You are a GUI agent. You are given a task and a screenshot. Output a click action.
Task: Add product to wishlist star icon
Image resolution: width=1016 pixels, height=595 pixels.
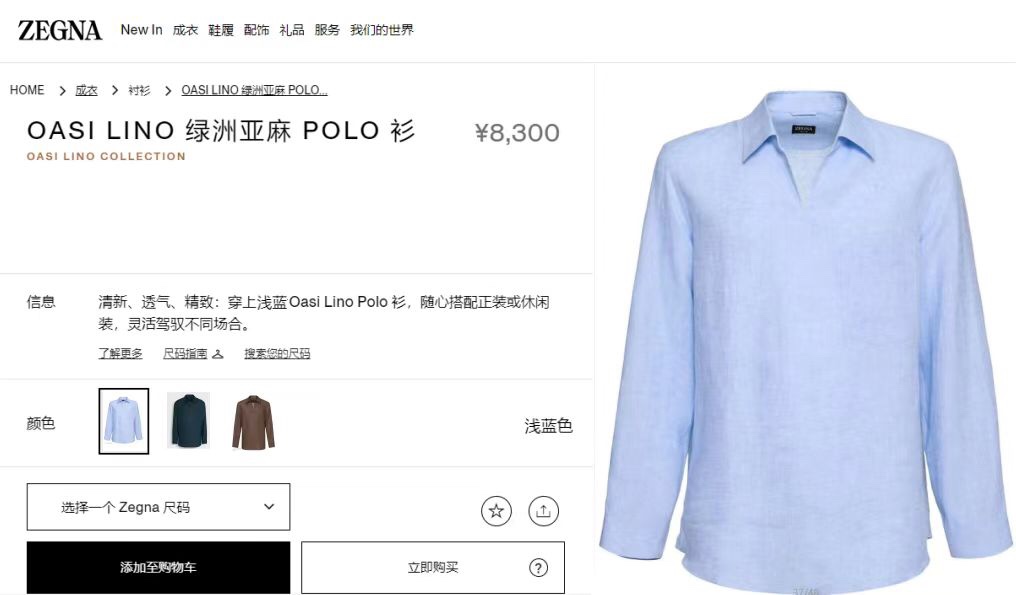[496, 511]
